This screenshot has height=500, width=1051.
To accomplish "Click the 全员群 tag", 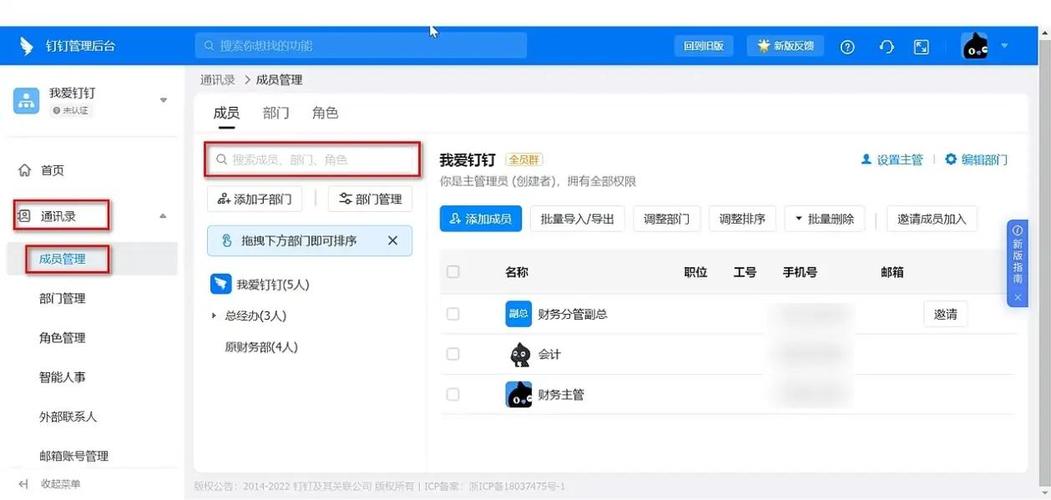I will pos(524,160).
